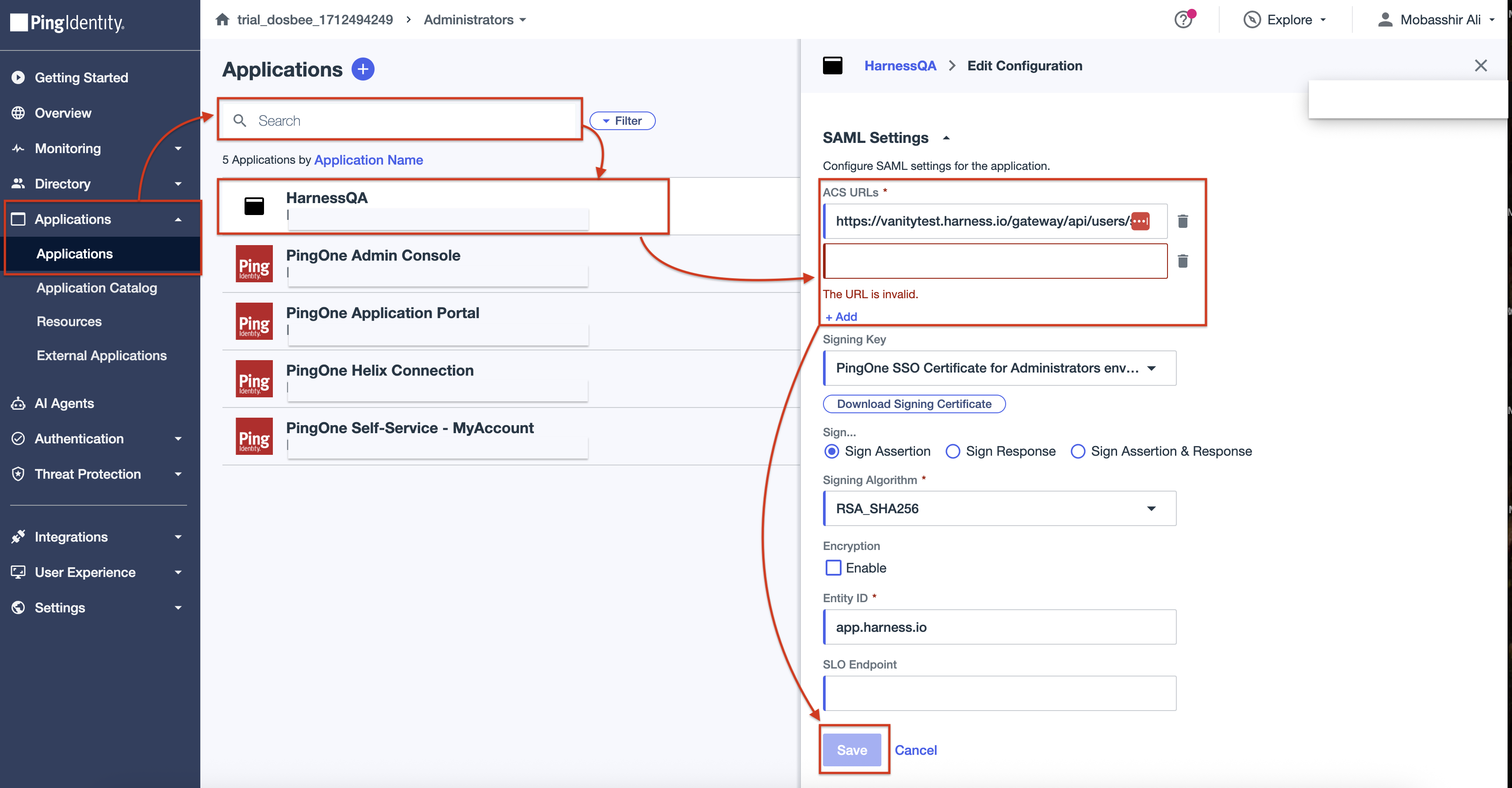Click the User Experience monitor icon
The height and width of the screenshot is (788, 1512).
(18, 572)
